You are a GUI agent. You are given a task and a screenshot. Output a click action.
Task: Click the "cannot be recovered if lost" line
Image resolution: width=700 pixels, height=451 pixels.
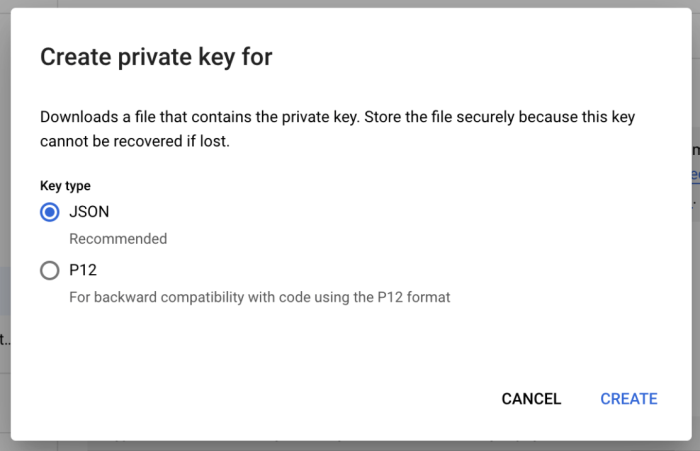135,142
